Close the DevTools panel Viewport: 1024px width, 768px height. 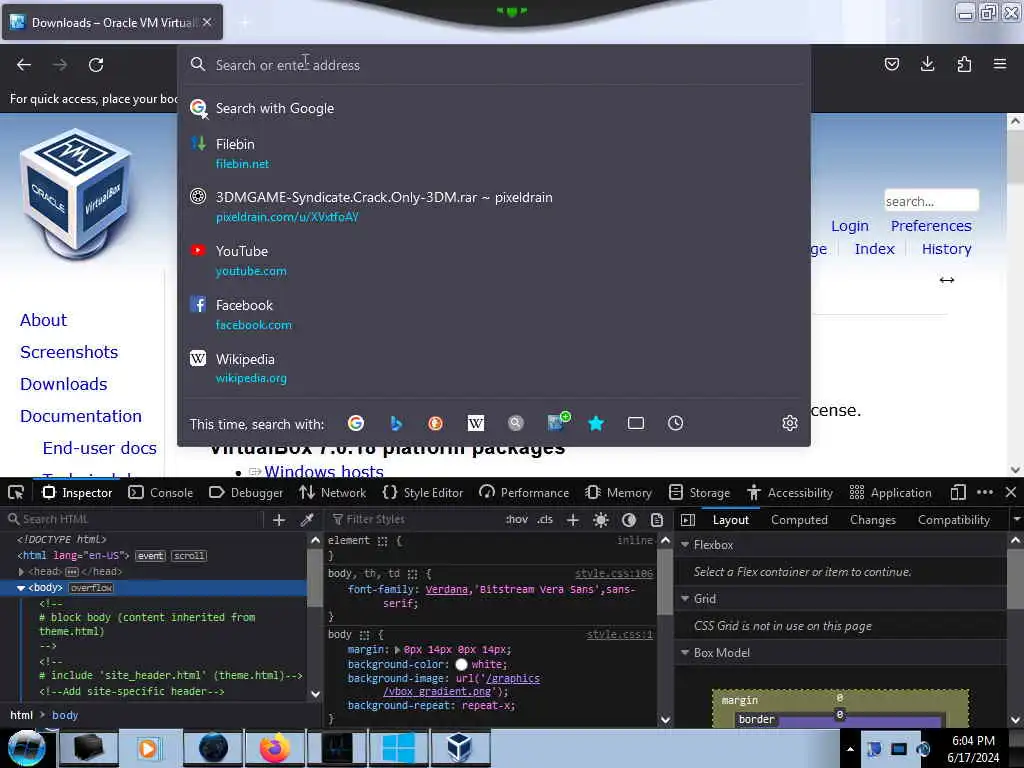(x=1011, y=492)
